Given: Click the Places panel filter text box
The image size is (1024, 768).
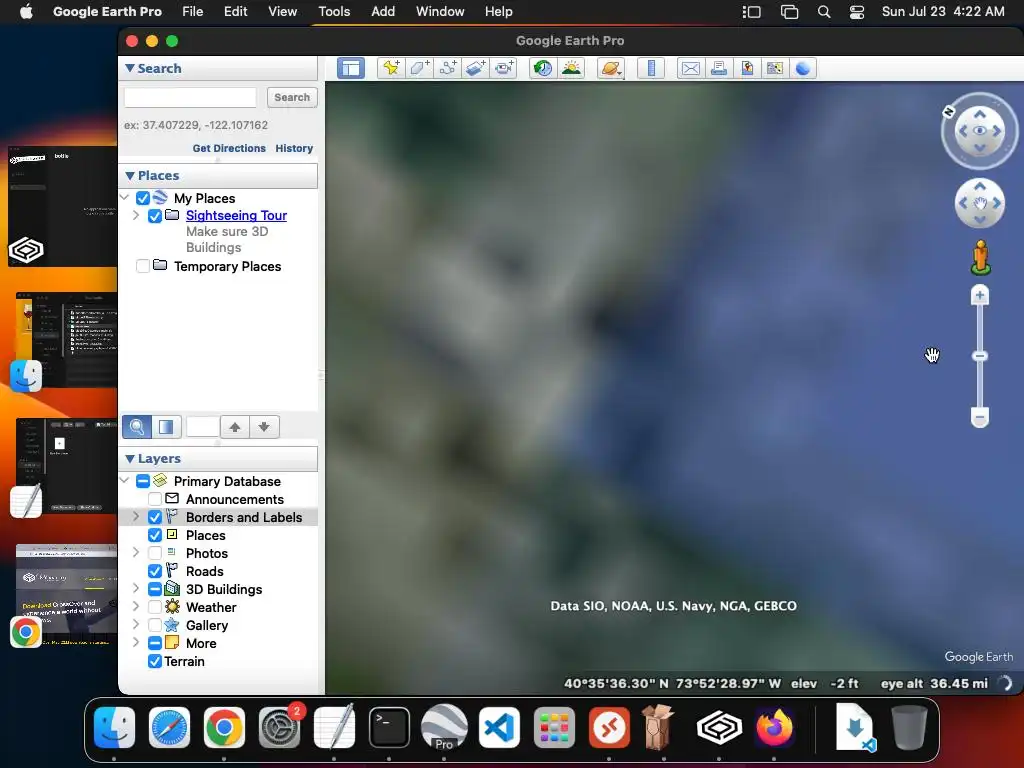Looking at the screenshot, I should 203,427.
